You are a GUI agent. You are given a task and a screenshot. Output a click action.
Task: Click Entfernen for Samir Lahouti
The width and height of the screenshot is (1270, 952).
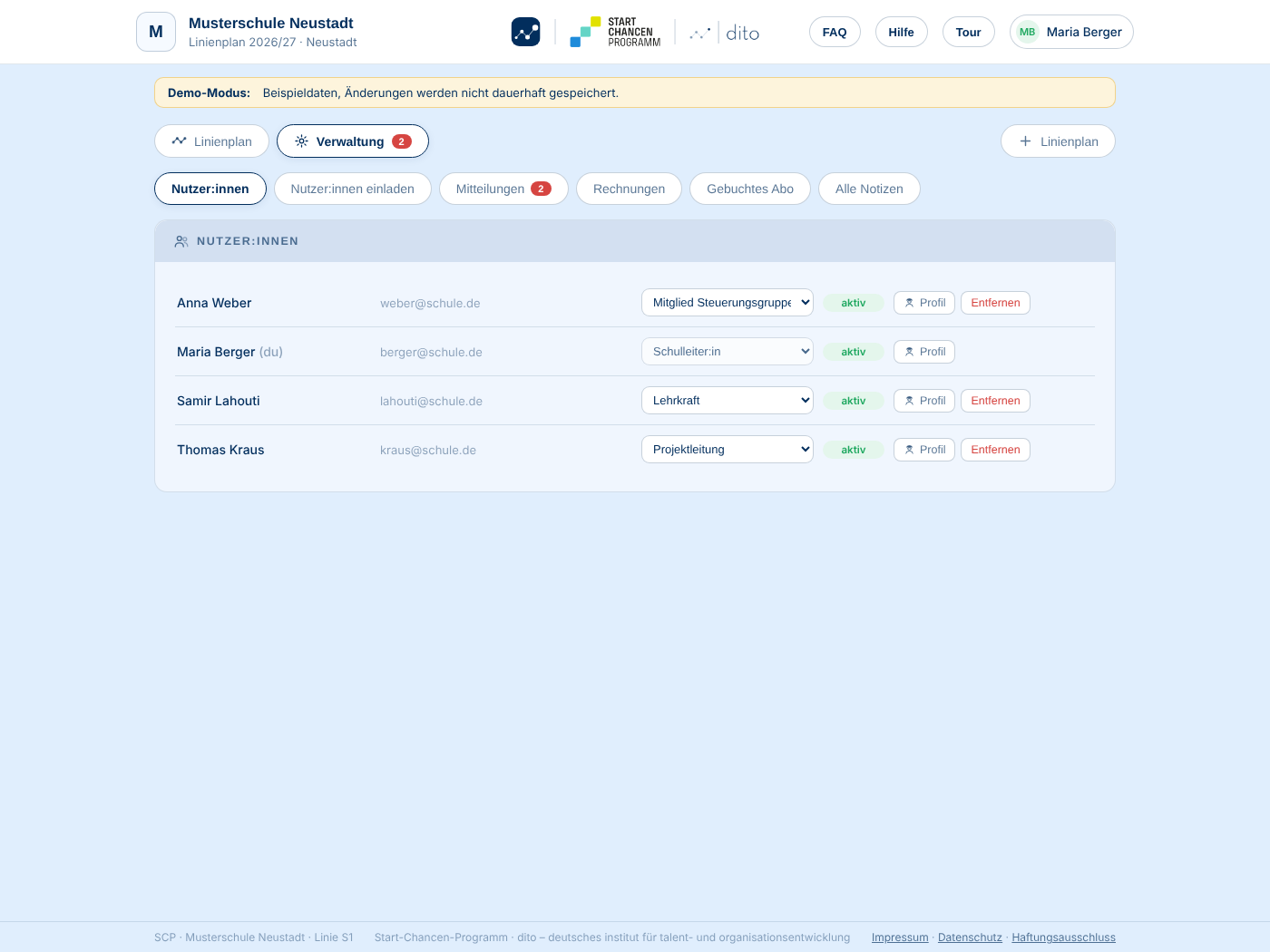coord(995,401)
